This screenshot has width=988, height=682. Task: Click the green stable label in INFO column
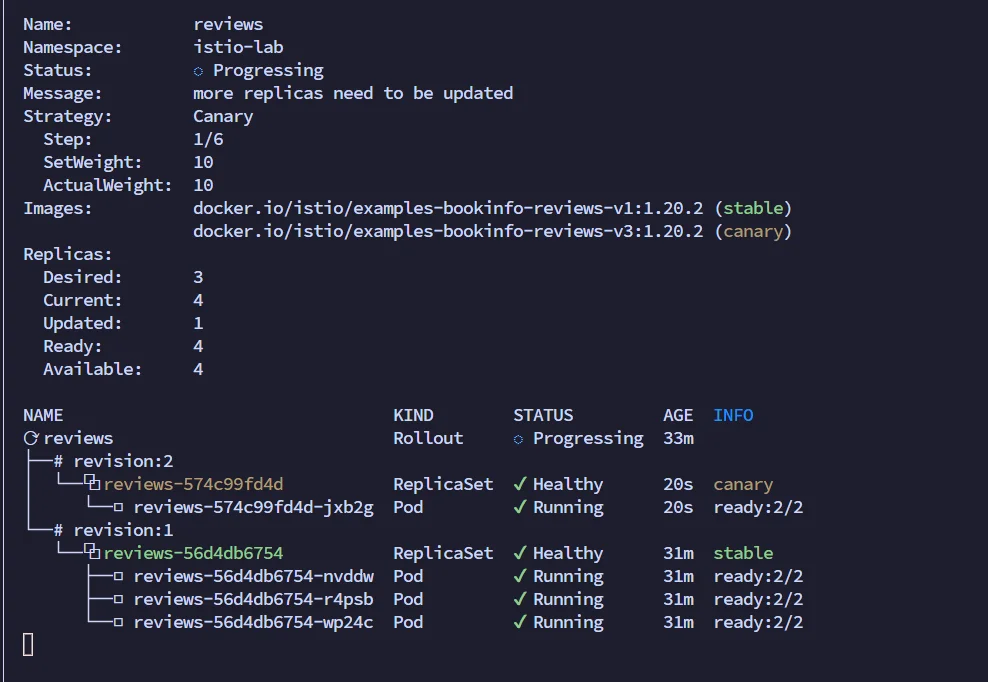click(744, 553)
